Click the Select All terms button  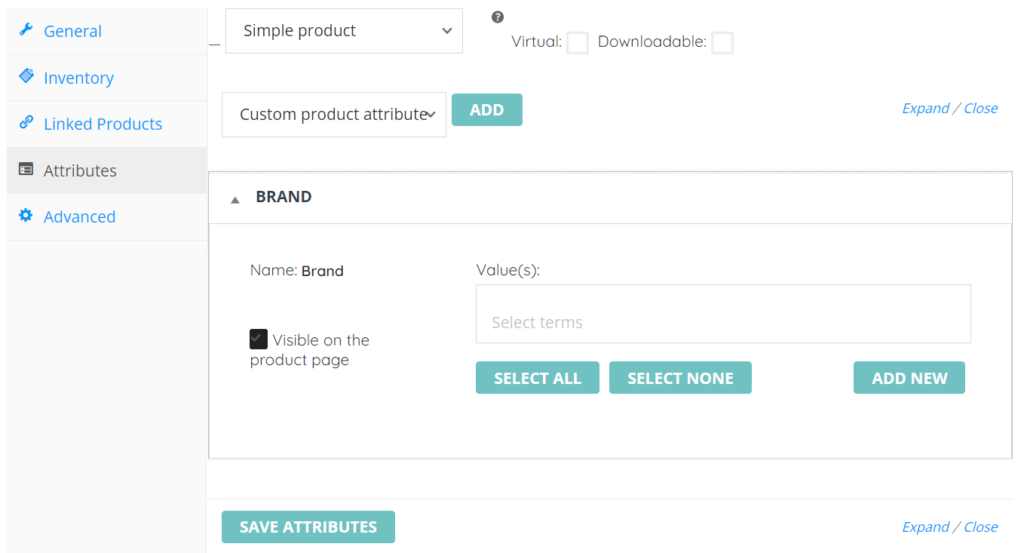coord(537,378)
